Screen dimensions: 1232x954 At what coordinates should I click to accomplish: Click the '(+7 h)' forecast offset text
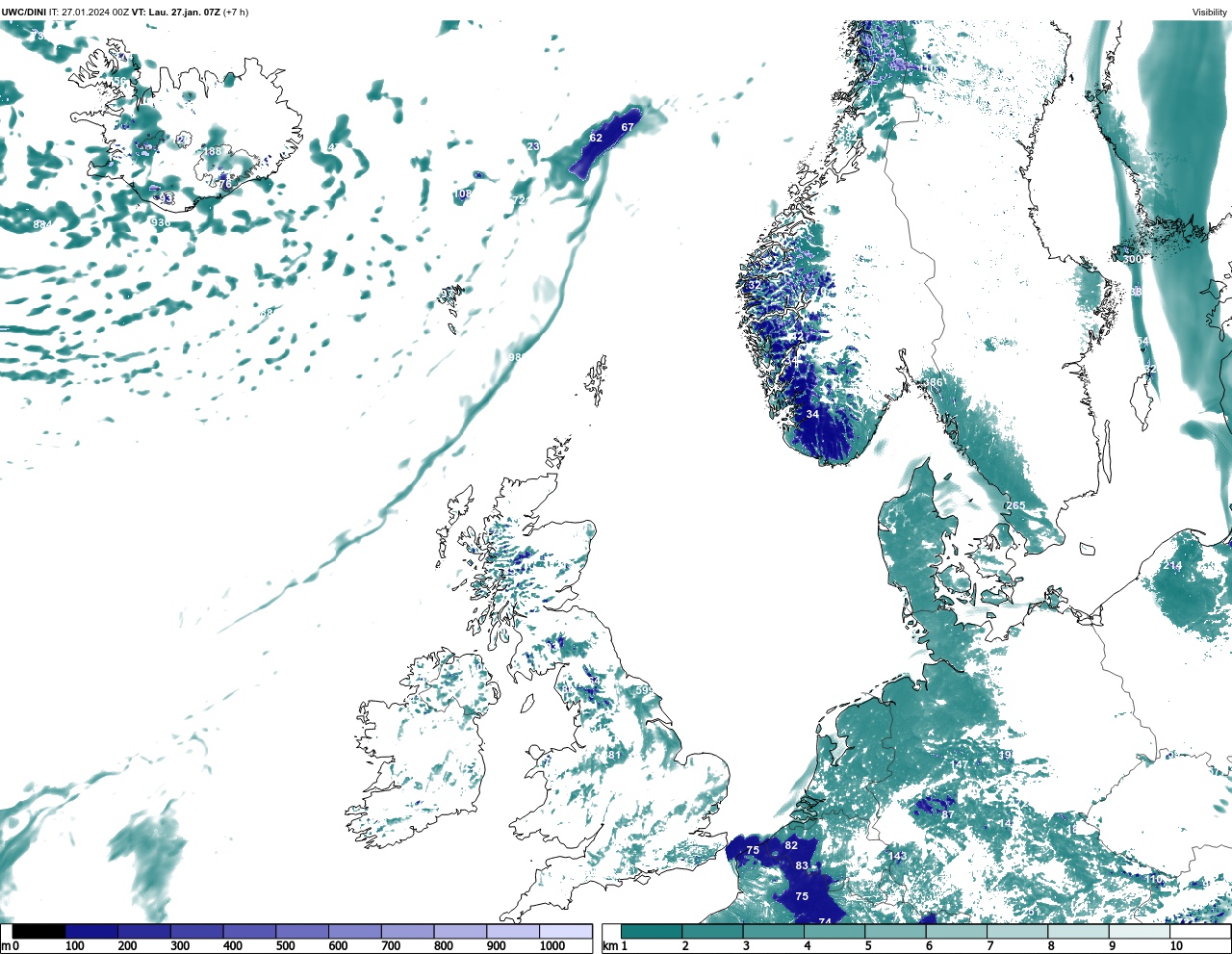click(x=236, y=13)
